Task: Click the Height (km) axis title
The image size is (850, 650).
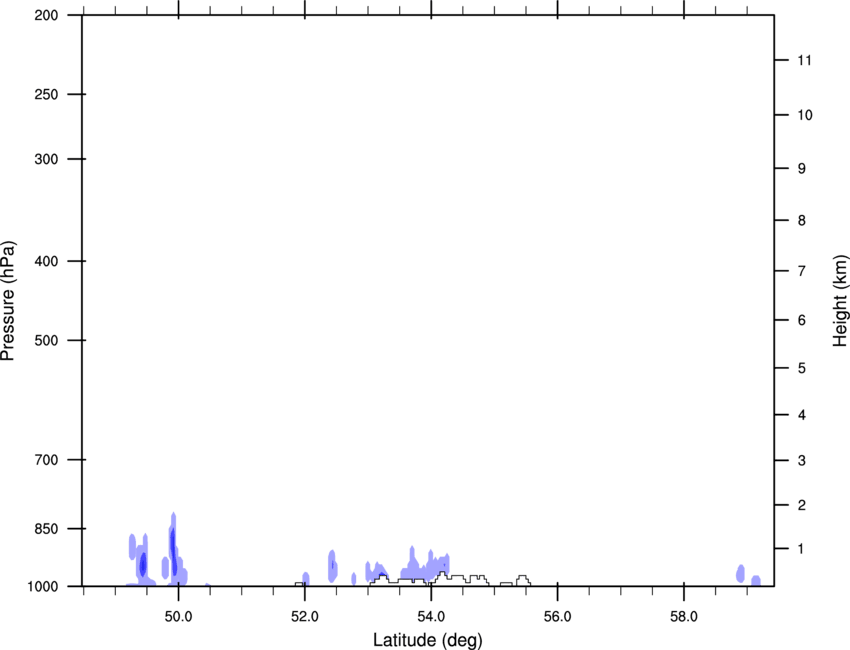Action: (x=840, y=301)
